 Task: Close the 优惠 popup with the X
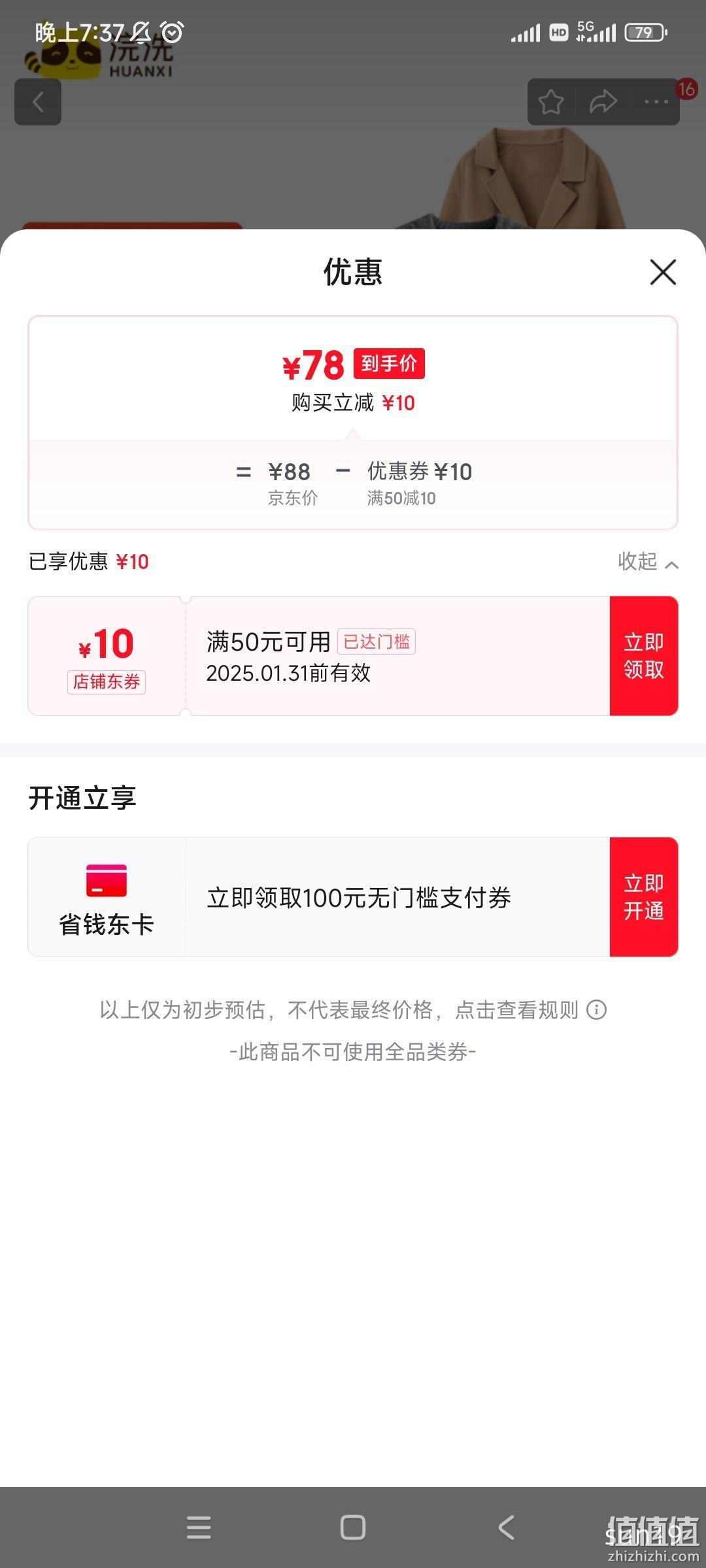coord(663,272)
